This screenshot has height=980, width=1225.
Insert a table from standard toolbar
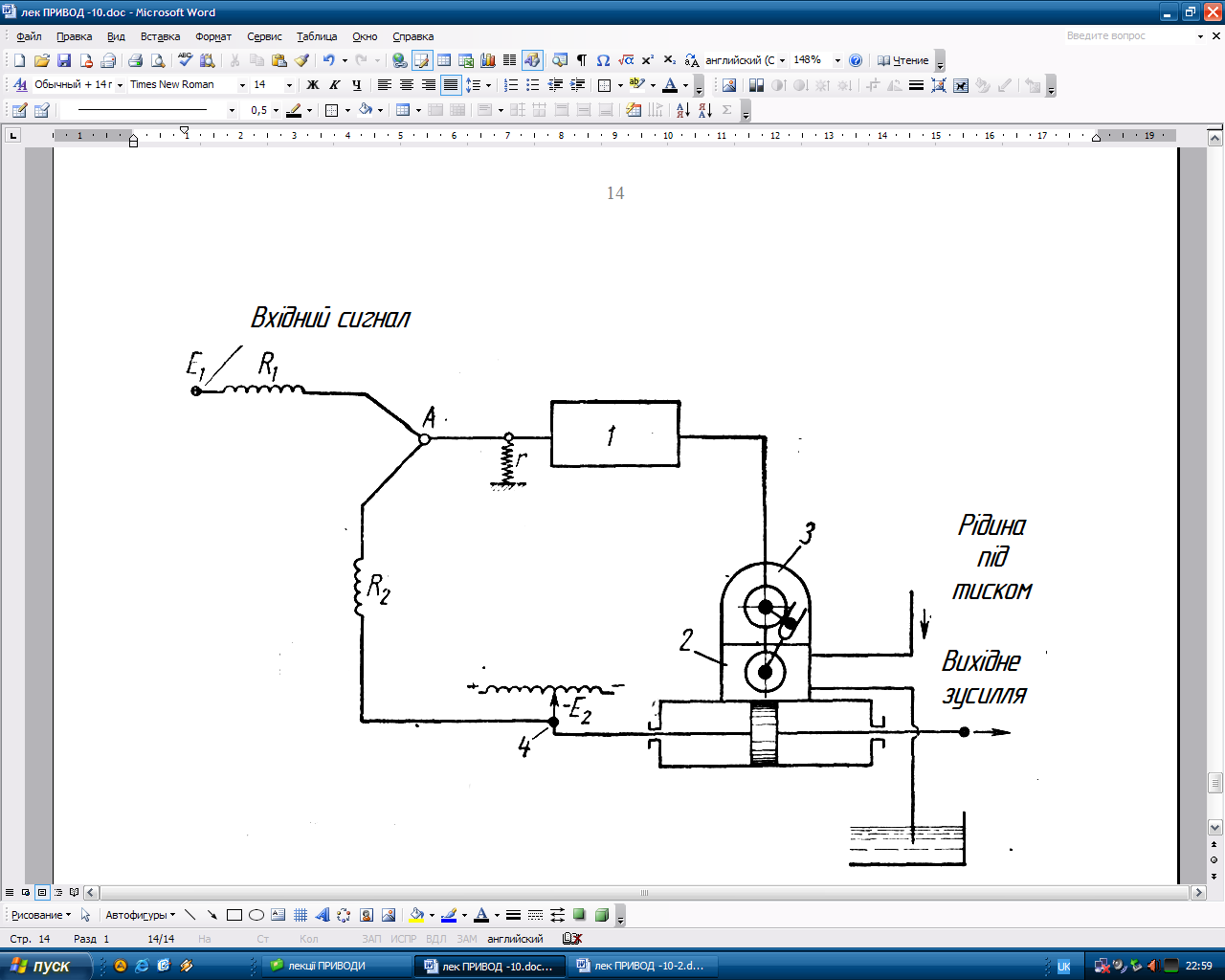pos(444,60)
